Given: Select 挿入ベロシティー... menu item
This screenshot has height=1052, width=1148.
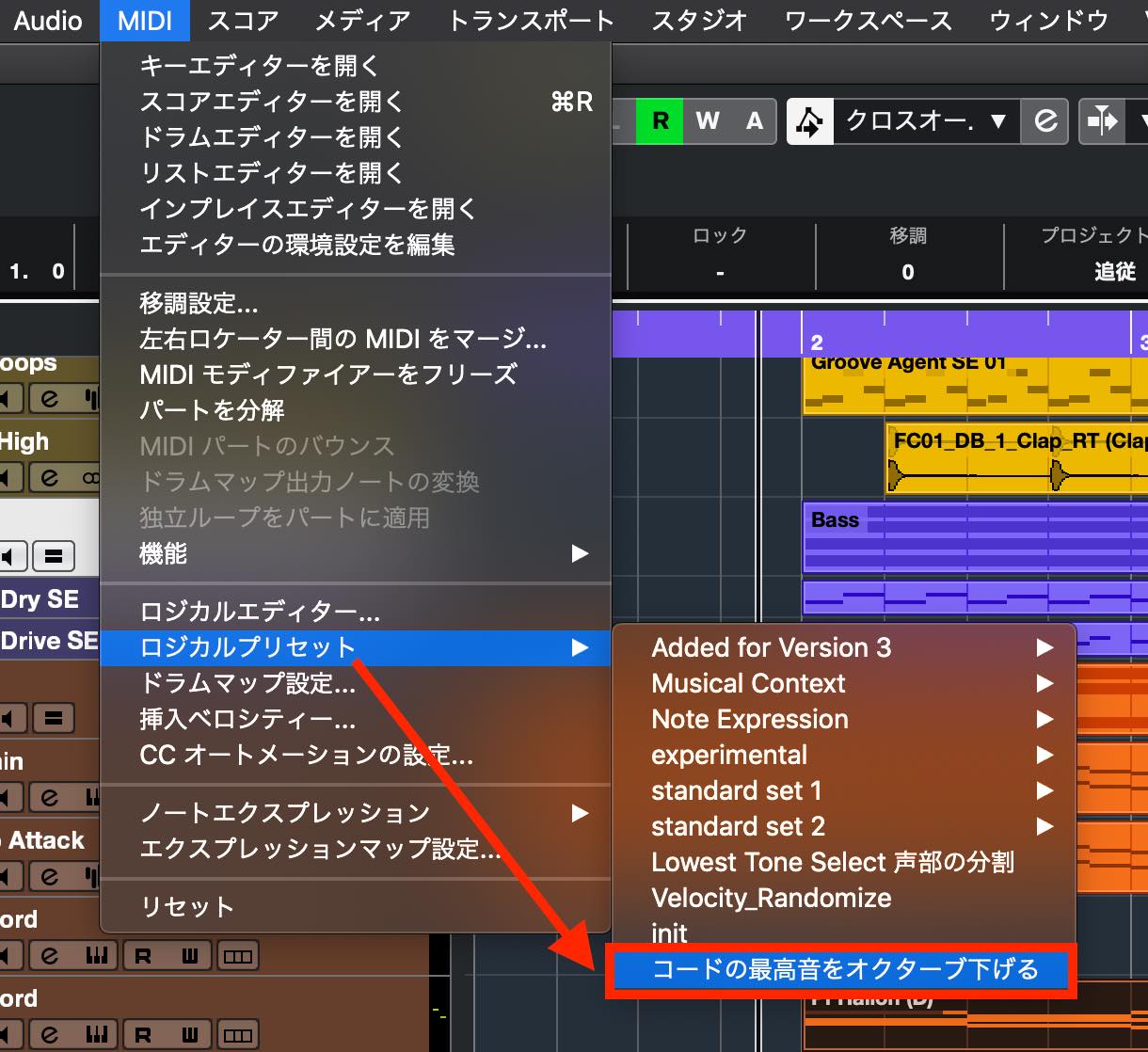Looking at the screenshot, I should click(x=356, y=720).
